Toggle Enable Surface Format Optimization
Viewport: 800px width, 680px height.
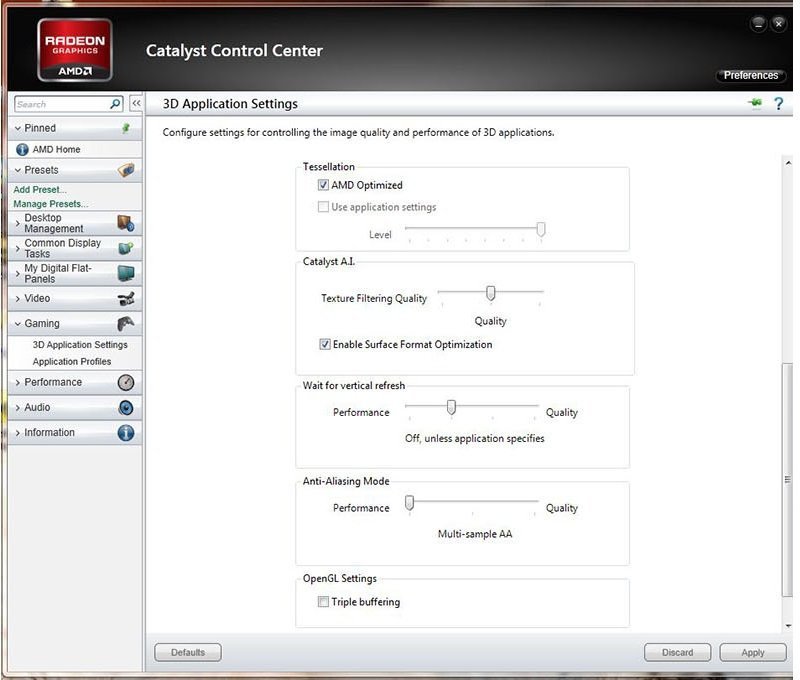click(324, 344)
